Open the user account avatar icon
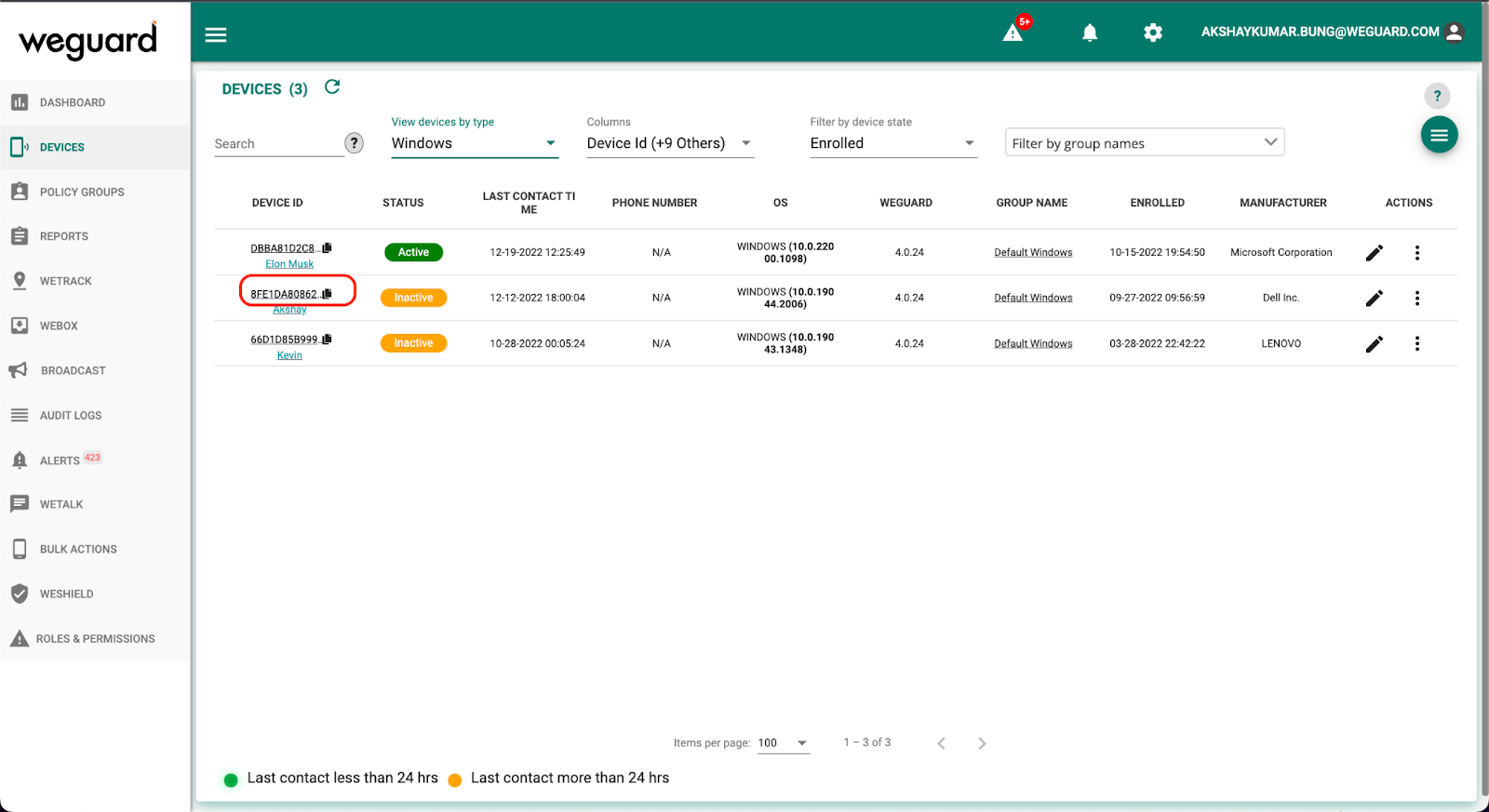 [1455, 32]
